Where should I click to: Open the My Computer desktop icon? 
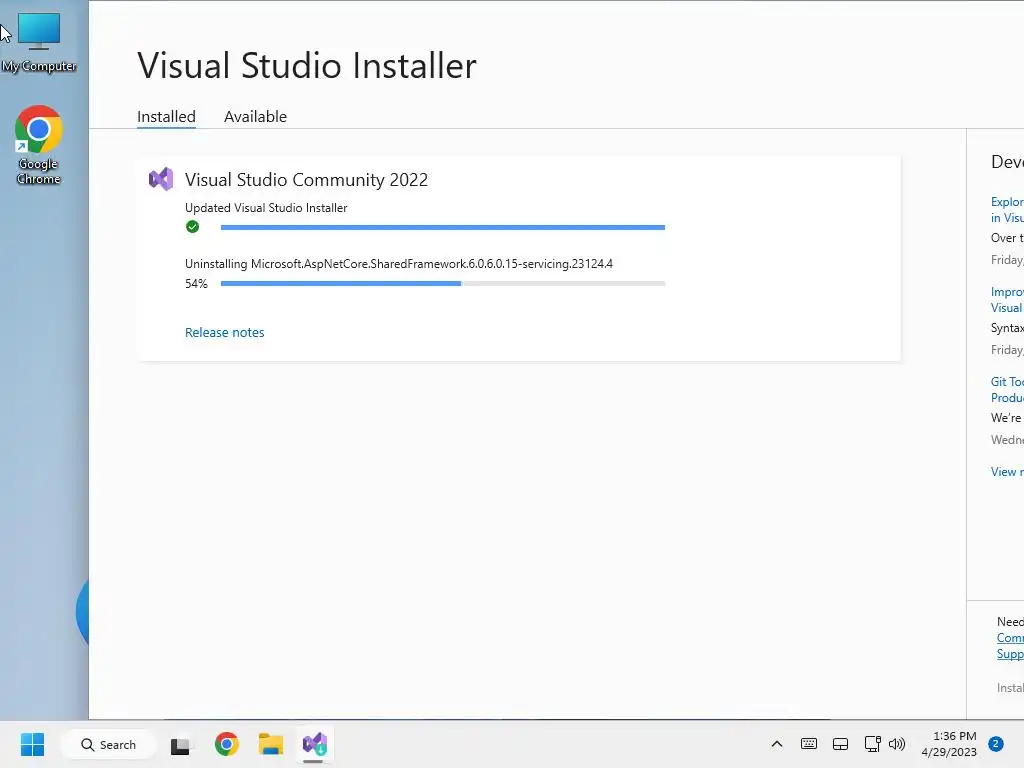pyautogui.click(x=39, y=42)
